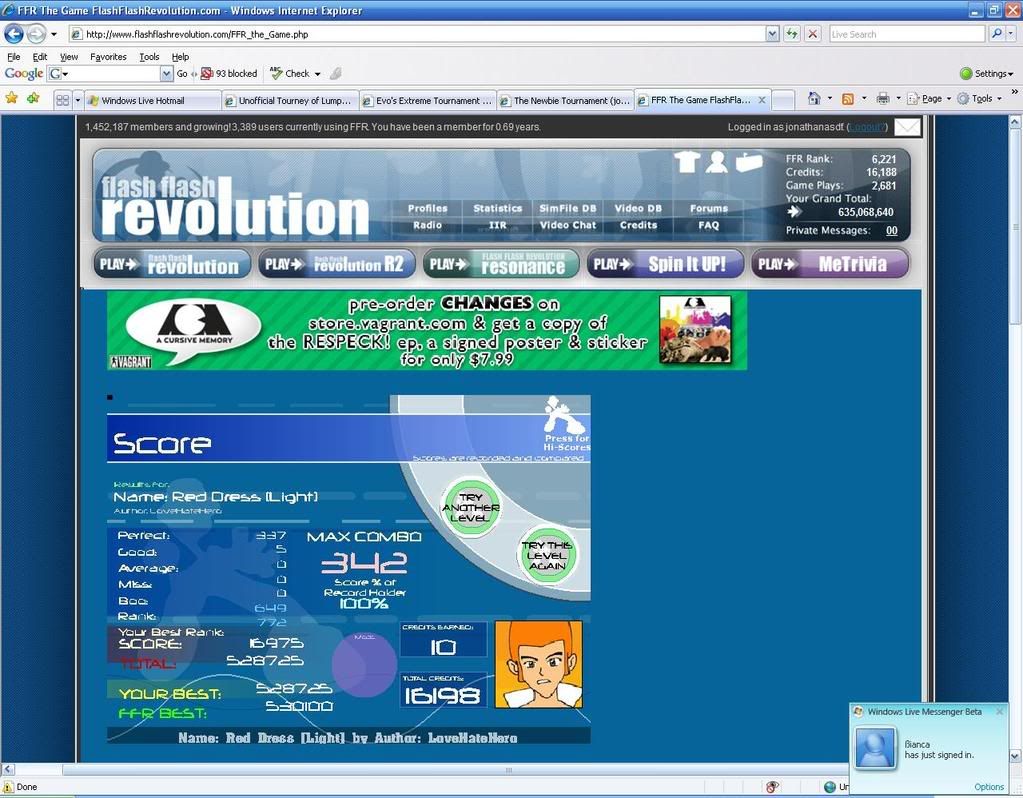Click Try Another Level button
The image size is (1023, 798).
click(x=470, y=507)
